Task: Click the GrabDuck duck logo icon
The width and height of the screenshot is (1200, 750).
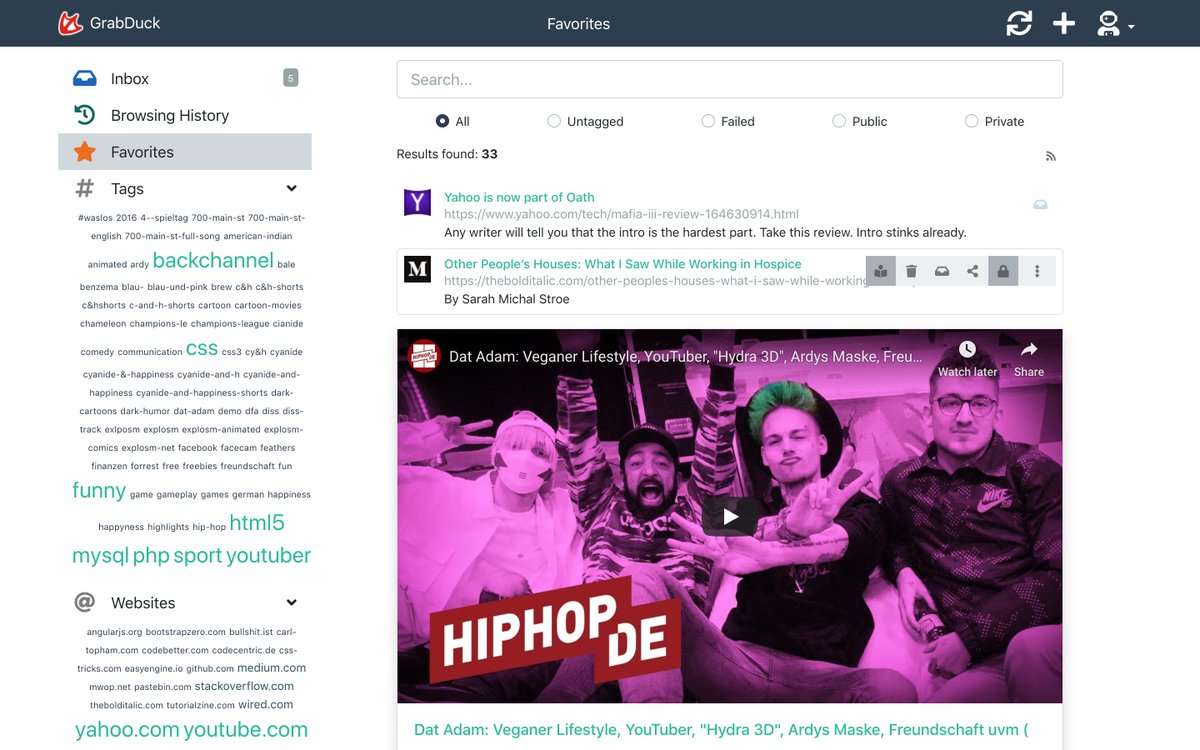Action: [x=70, y=23]
